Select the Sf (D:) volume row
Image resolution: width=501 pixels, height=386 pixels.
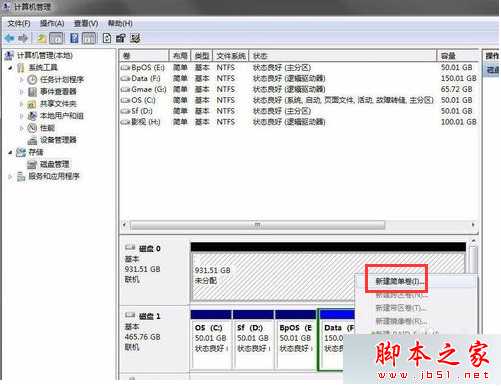point(299,111)
